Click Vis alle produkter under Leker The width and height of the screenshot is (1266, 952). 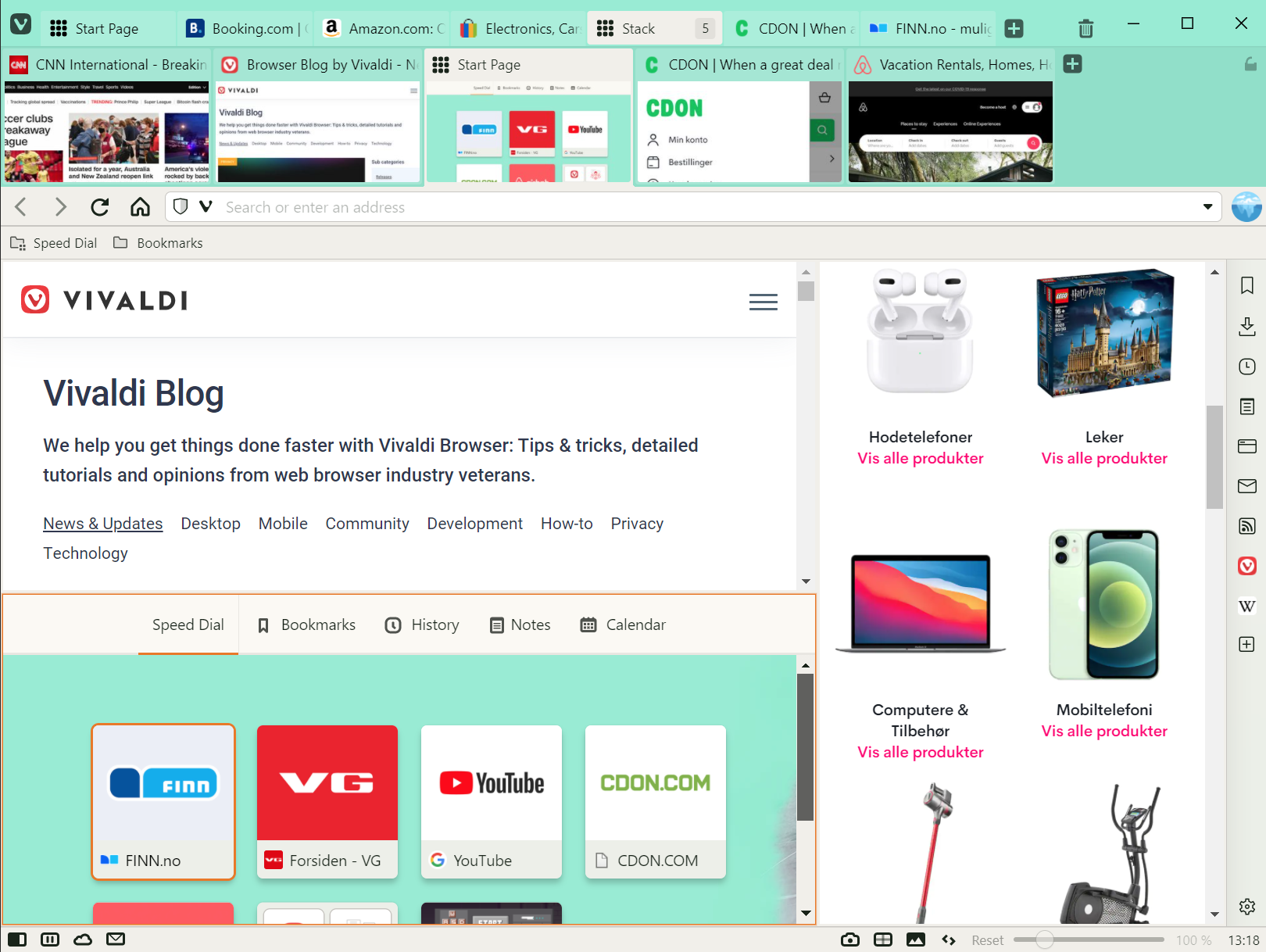click(x=1103, y=458)
